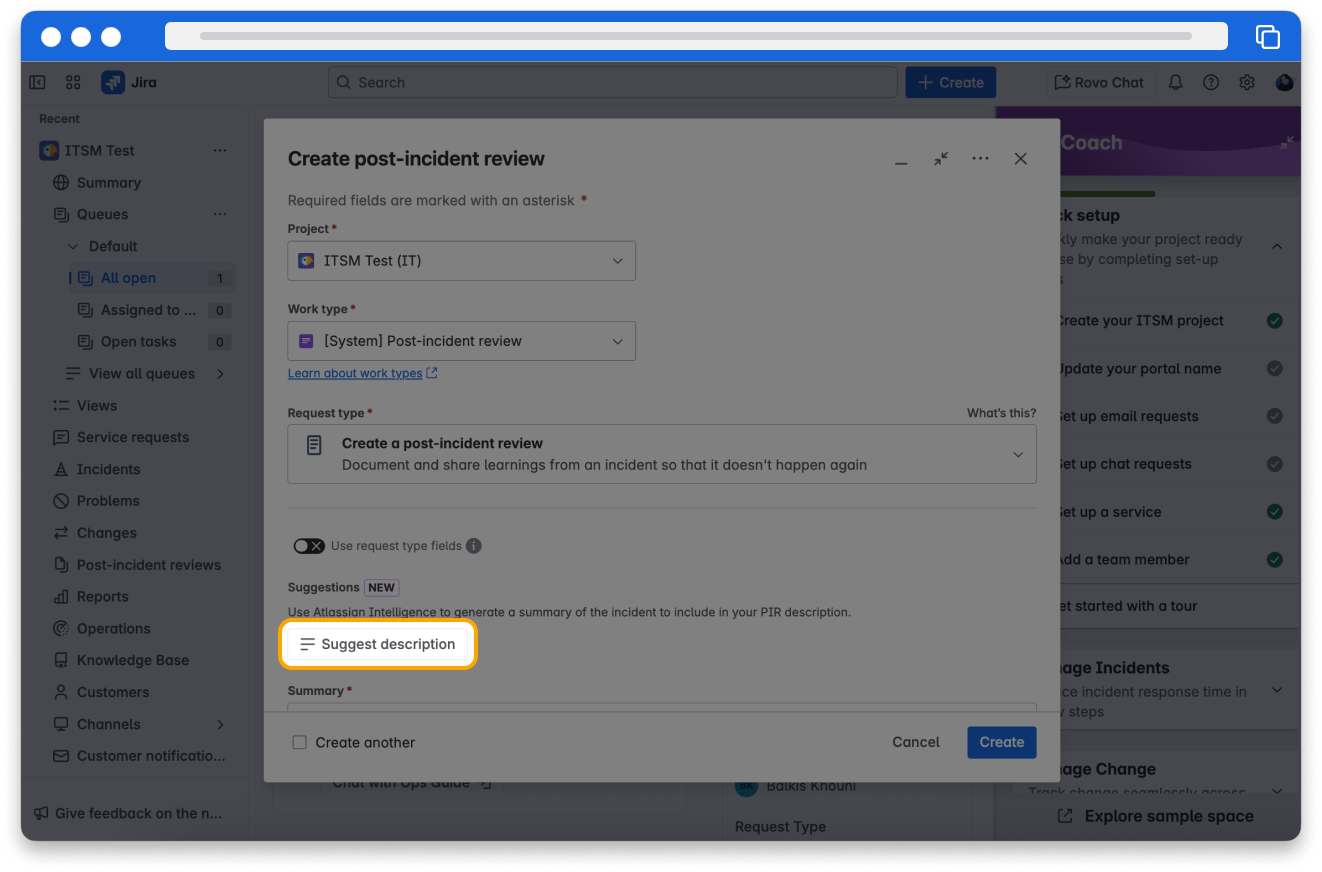
Task: Select the All open queue
Action: [151, 278]
